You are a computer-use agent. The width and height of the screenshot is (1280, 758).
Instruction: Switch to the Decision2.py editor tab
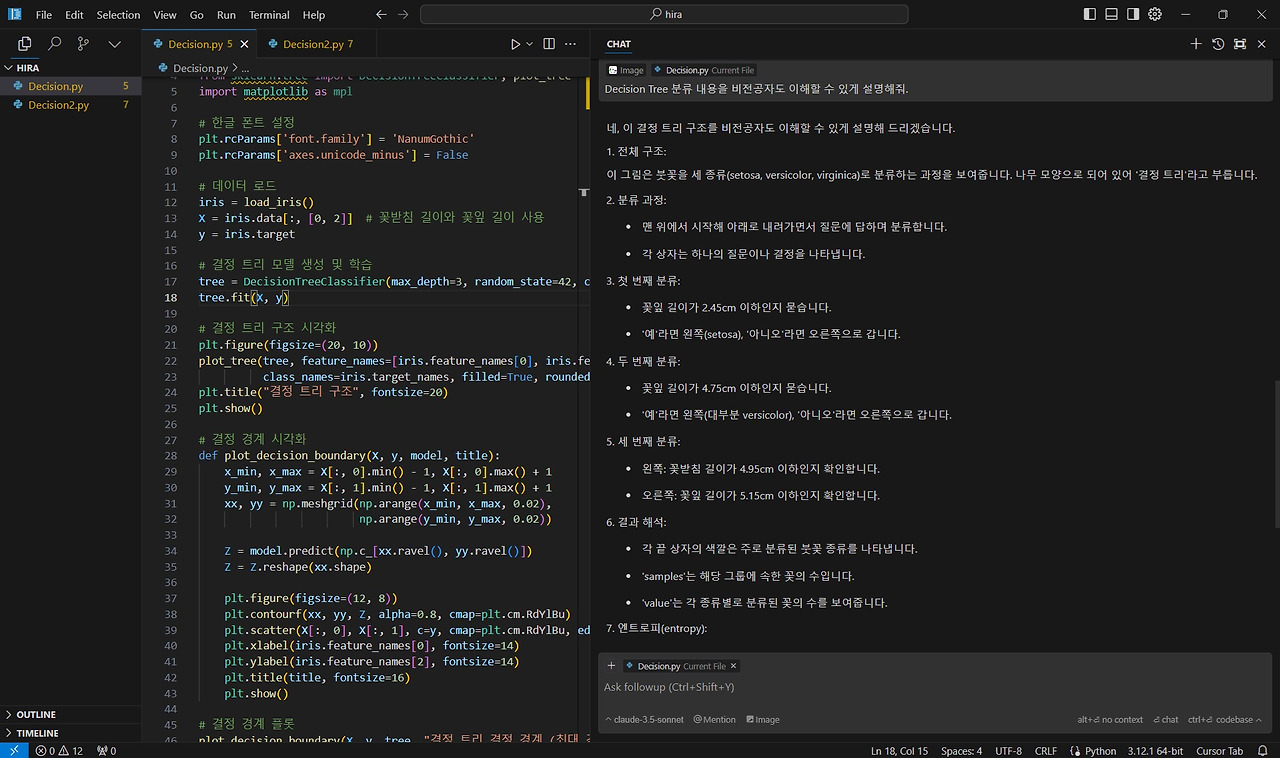311,44
